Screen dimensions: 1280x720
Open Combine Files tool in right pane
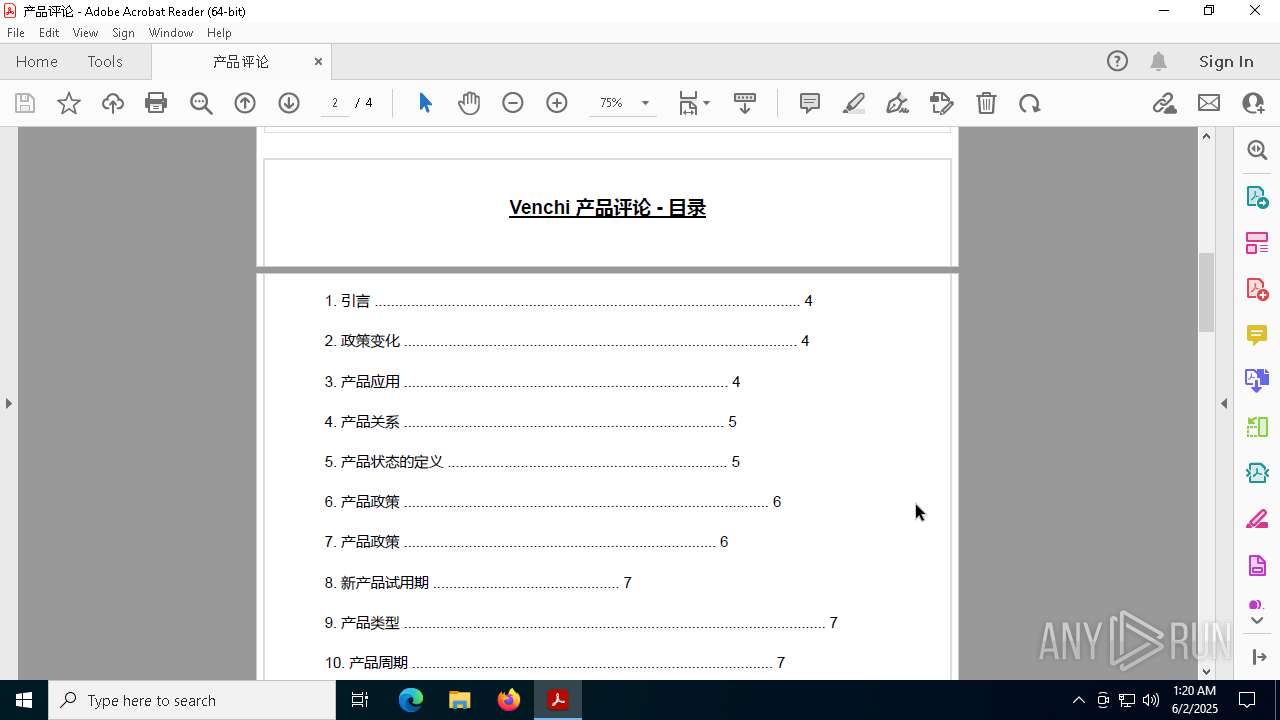(x=1257, y=381)
